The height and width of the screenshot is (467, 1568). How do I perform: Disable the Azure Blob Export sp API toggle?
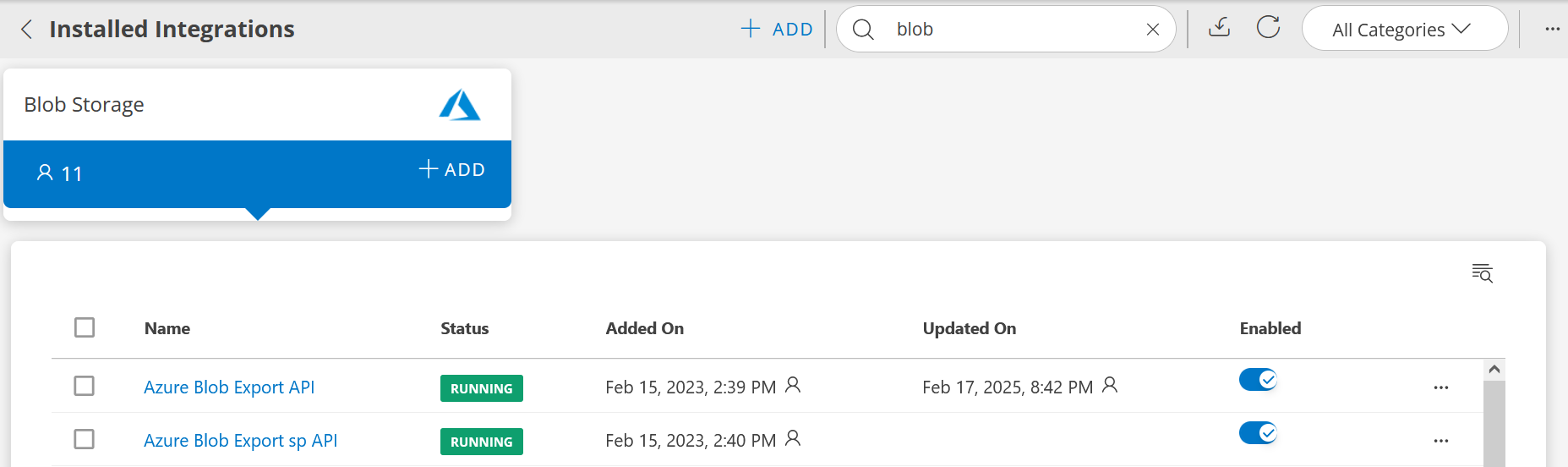coord(1258,433)
